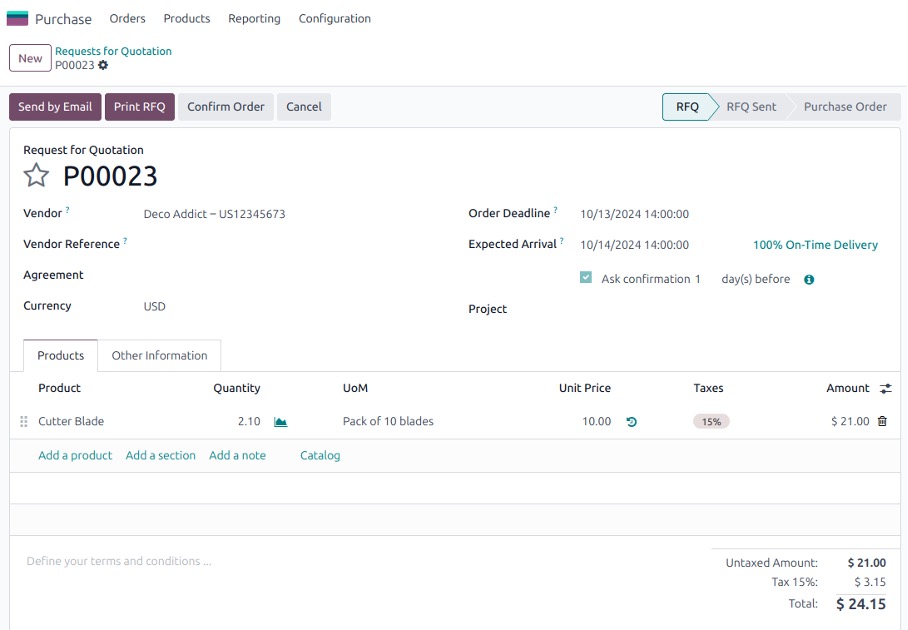The width and height of the screenshot is (908, 630).
Task: Click the Purchase app name in navbar
Action: pos(63,19)
